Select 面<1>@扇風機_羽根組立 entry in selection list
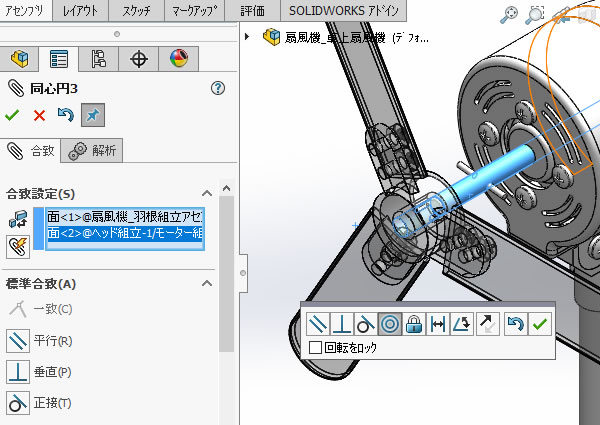 (x=125, y=217)
